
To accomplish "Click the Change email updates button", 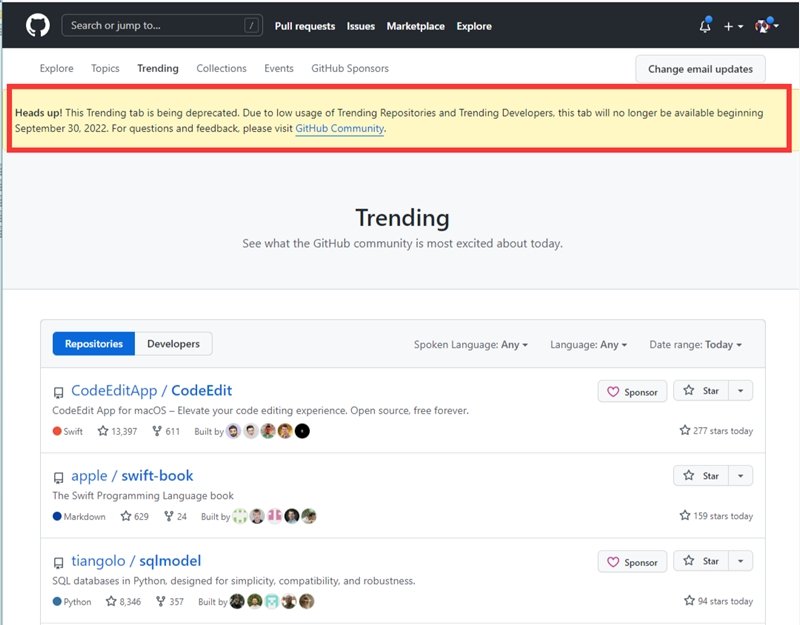I will (x=700, y=69).
